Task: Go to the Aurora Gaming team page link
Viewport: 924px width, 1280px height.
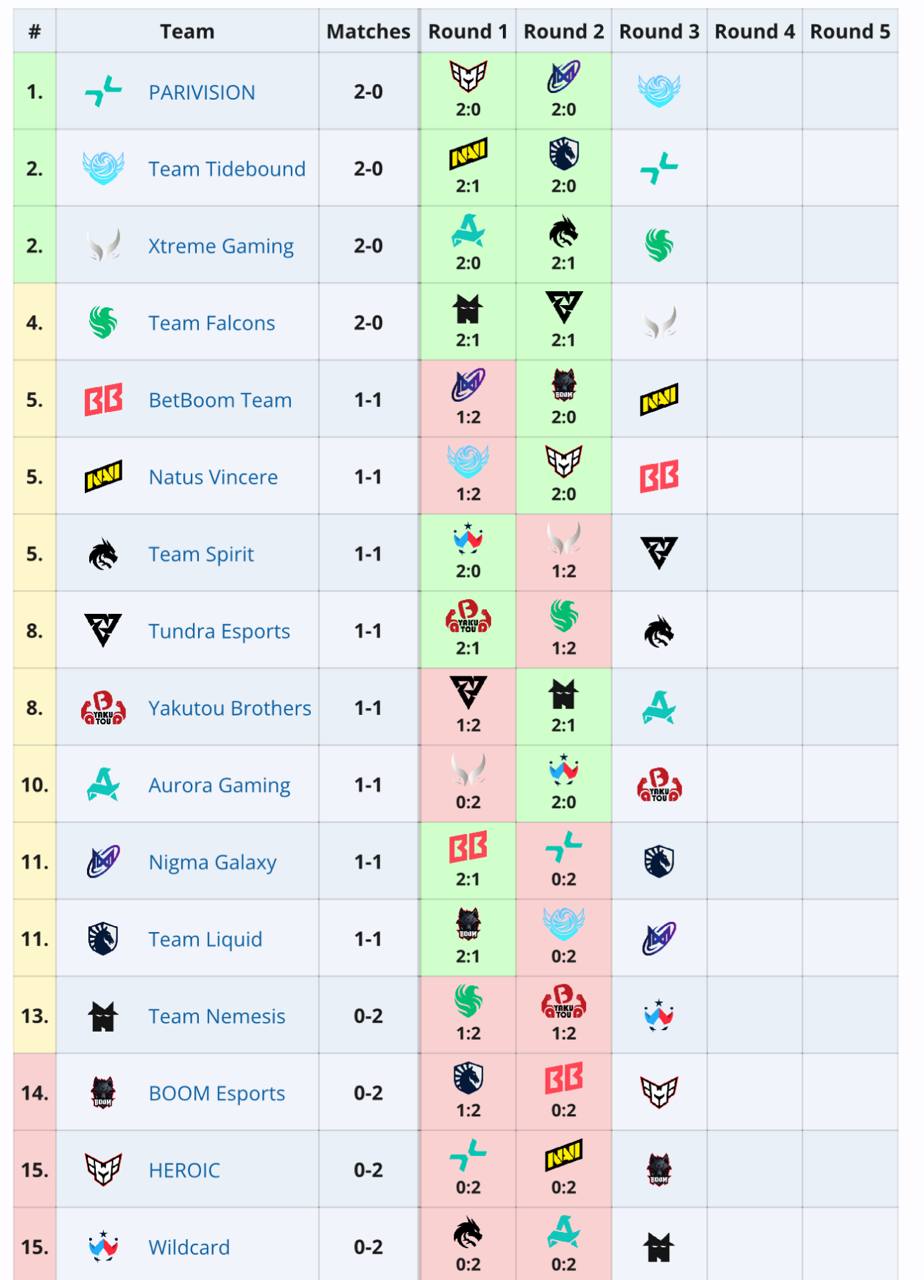Action: [x=219, y=785]
